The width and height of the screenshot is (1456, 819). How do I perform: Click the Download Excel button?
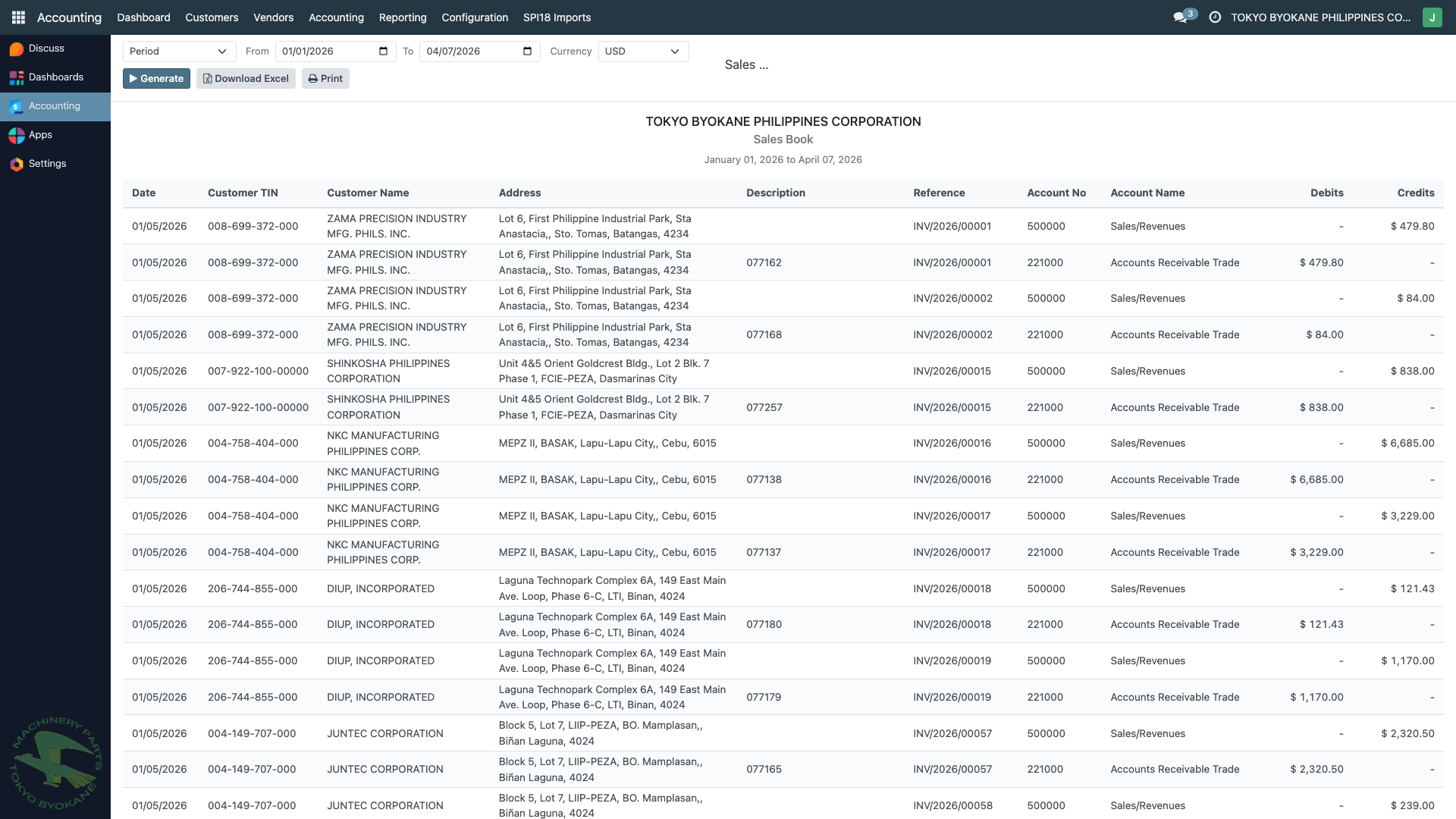pos(246,79)
